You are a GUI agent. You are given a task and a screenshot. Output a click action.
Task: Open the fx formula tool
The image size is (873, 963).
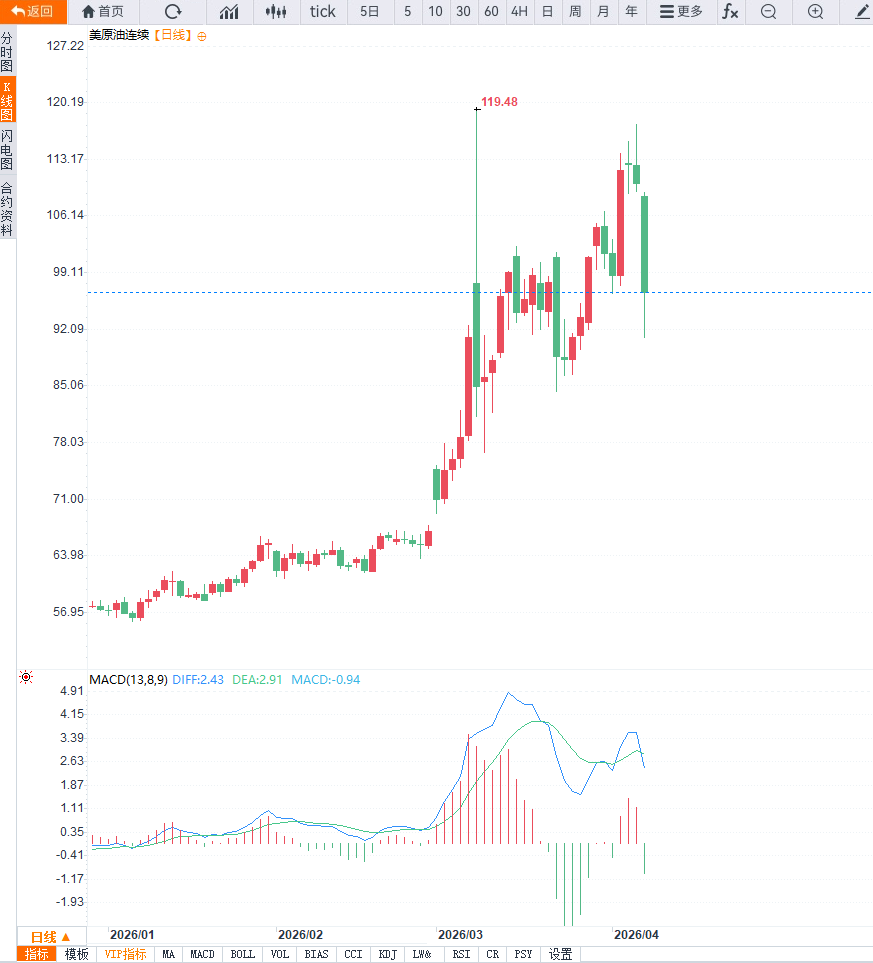pos(731,12)
